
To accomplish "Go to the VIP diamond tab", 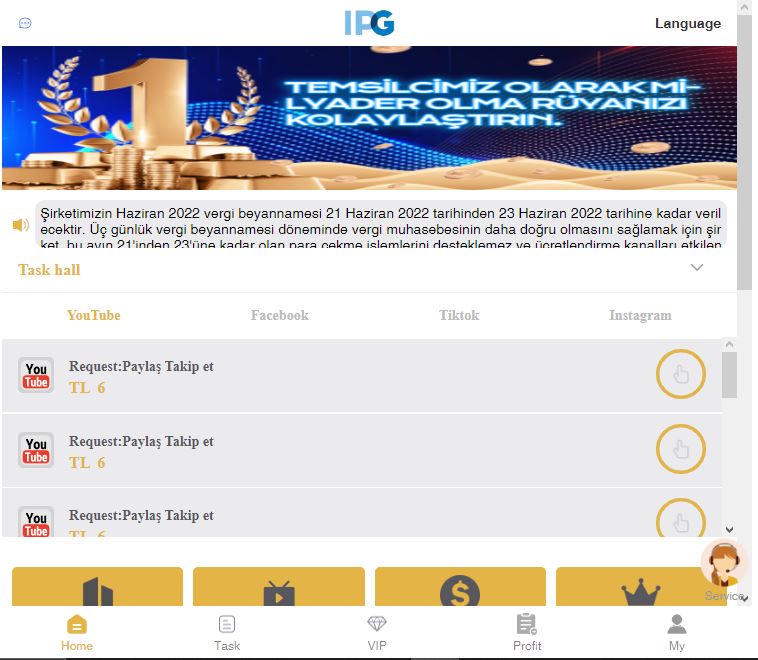I will pyautogui.click(x=377, y=633).
